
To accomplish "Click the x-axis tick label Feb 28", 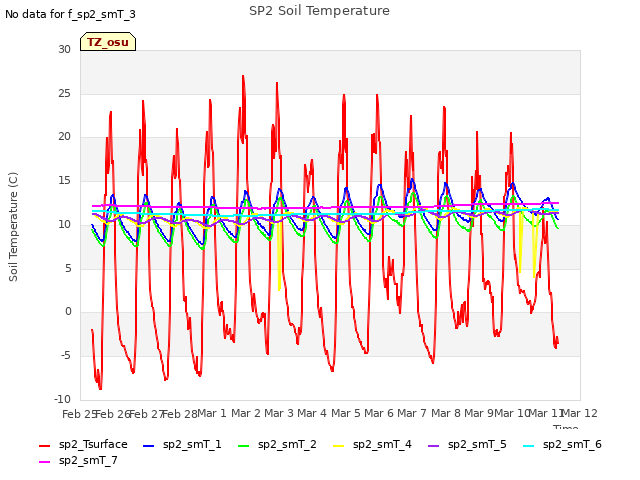I will (x=180, y=414).
